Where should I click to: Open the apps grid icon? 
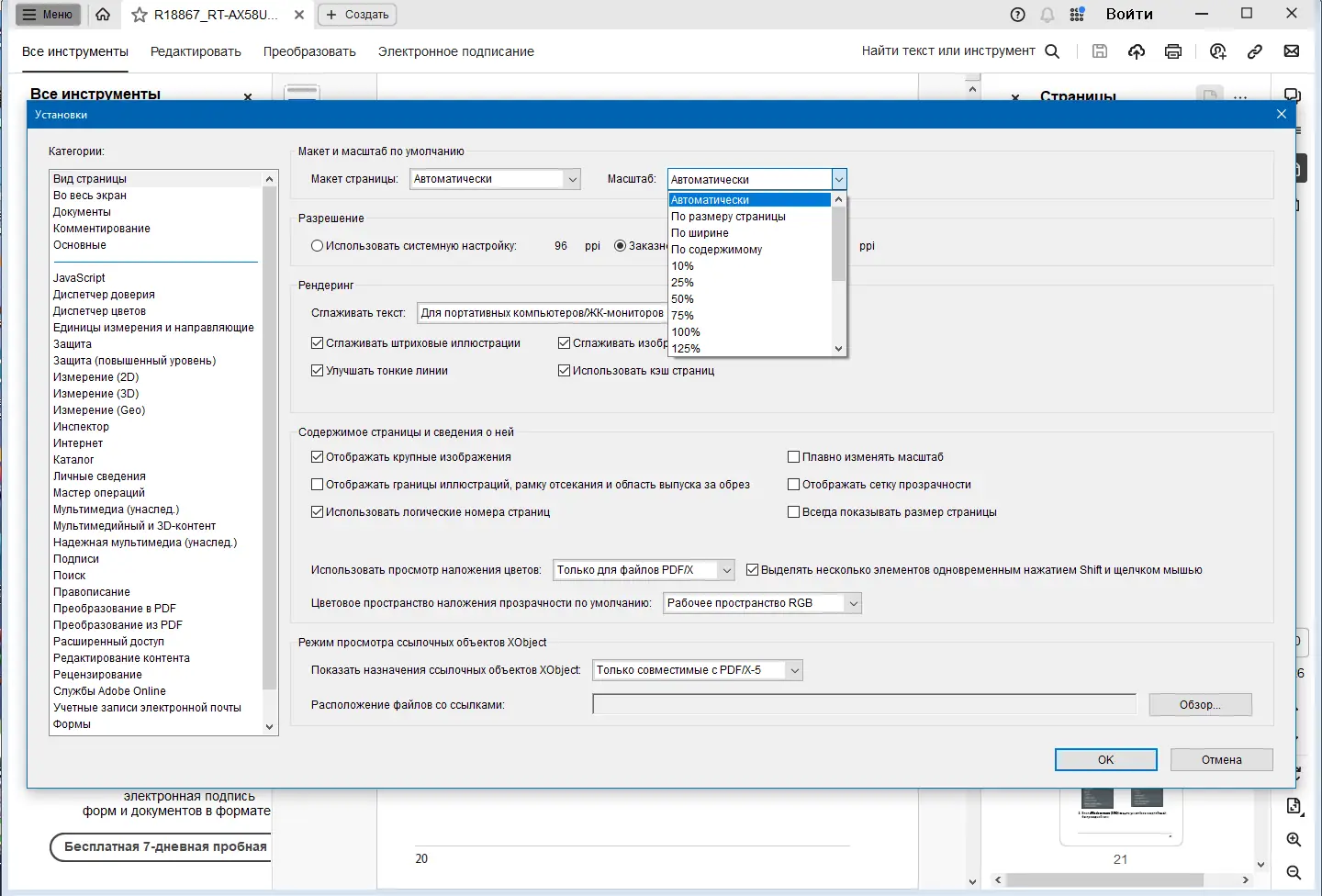point(1077,15)
